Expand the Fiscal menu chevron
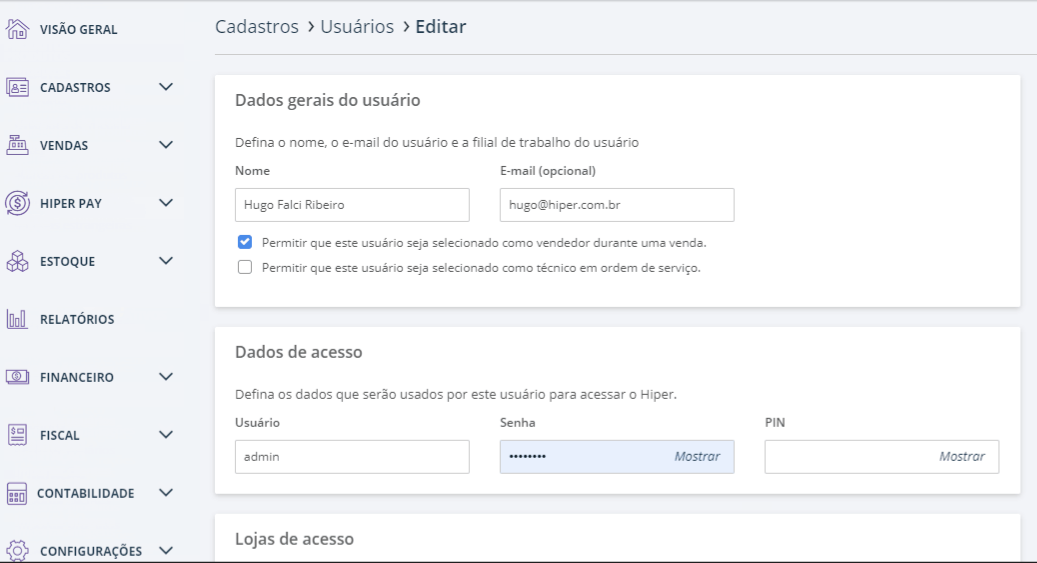This screenshot has width=1037, height=563. pos(166,435)
